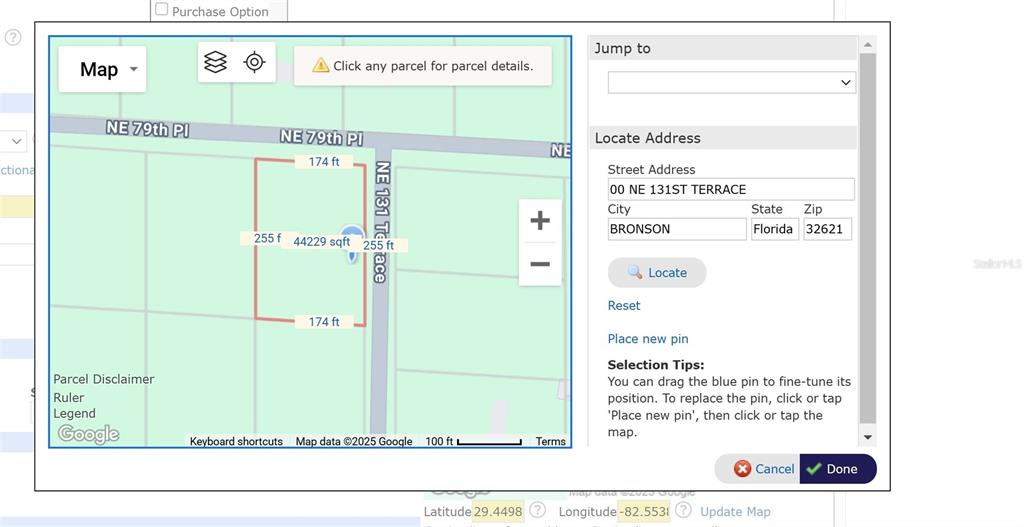This screenshot has width=1024, height=527.
Task: Click the side panel scrollbar down arrow
Action: click(x=867, y=437)
